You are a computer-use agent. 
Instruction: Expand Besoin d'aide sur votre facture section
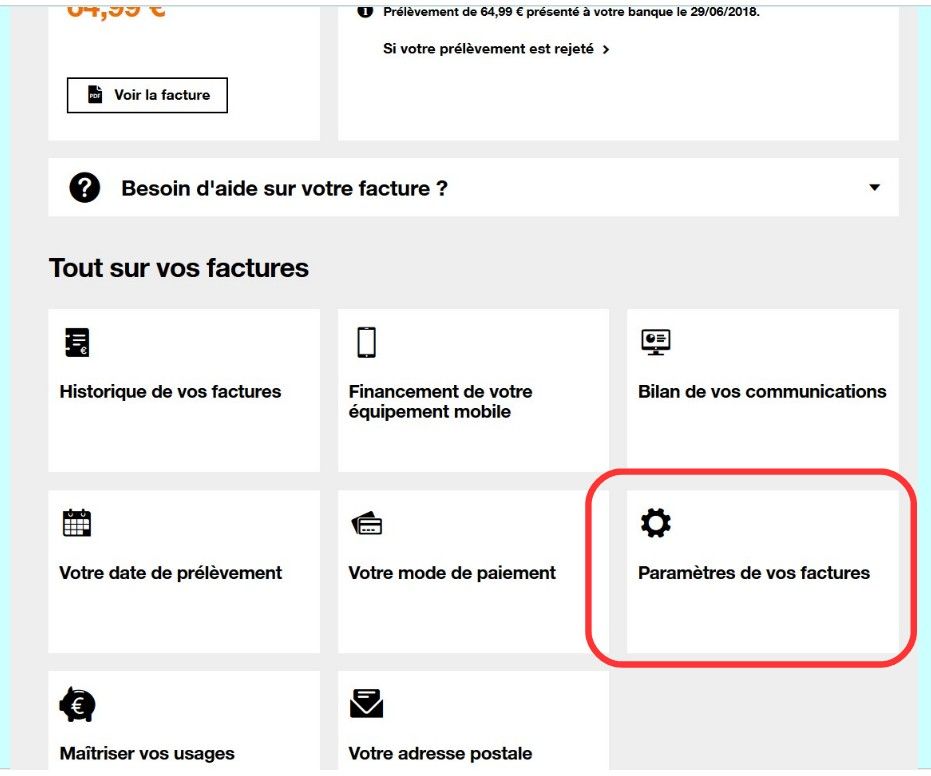point(473,187)
